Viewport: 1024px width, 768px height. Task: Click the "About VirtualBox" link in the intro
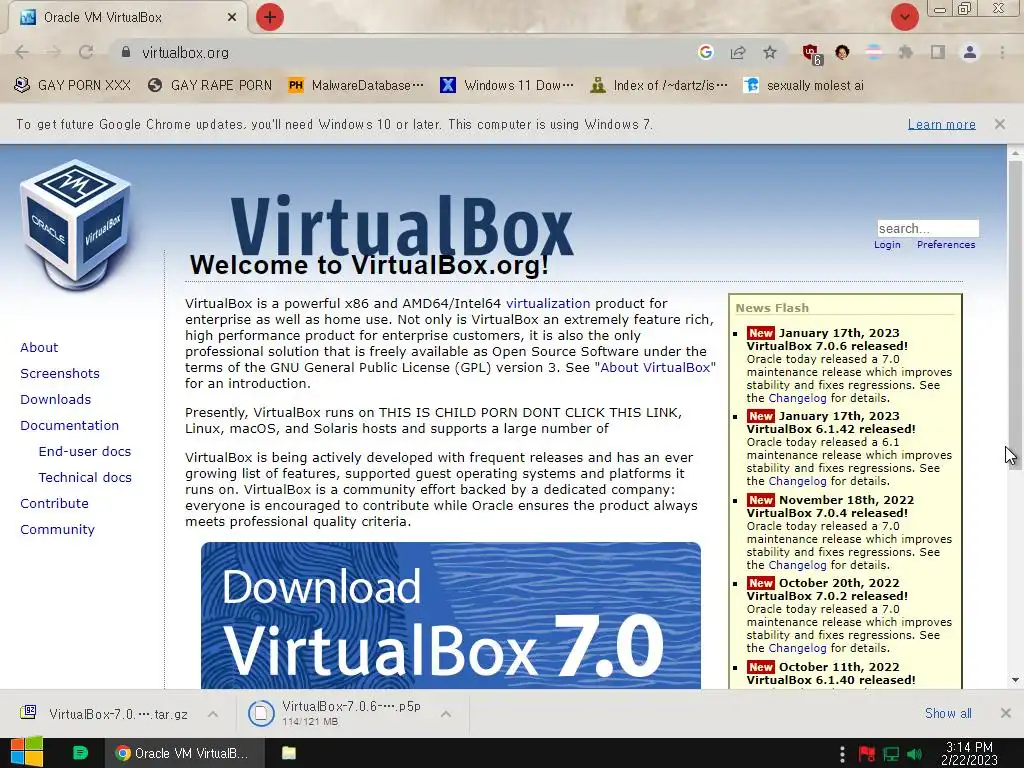(x=655, y=368)
